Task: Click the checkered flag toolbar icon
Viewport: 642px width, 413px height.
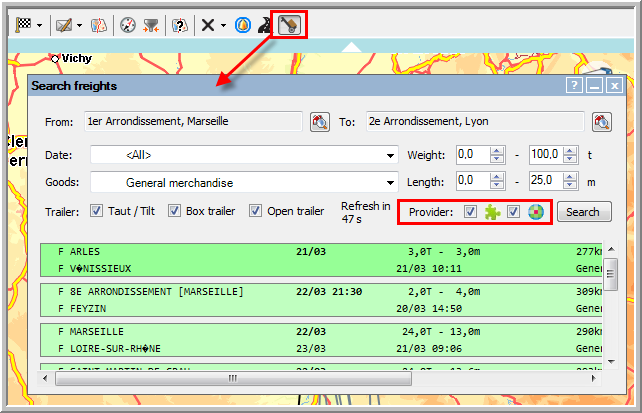Action: (x=22, y=24)
